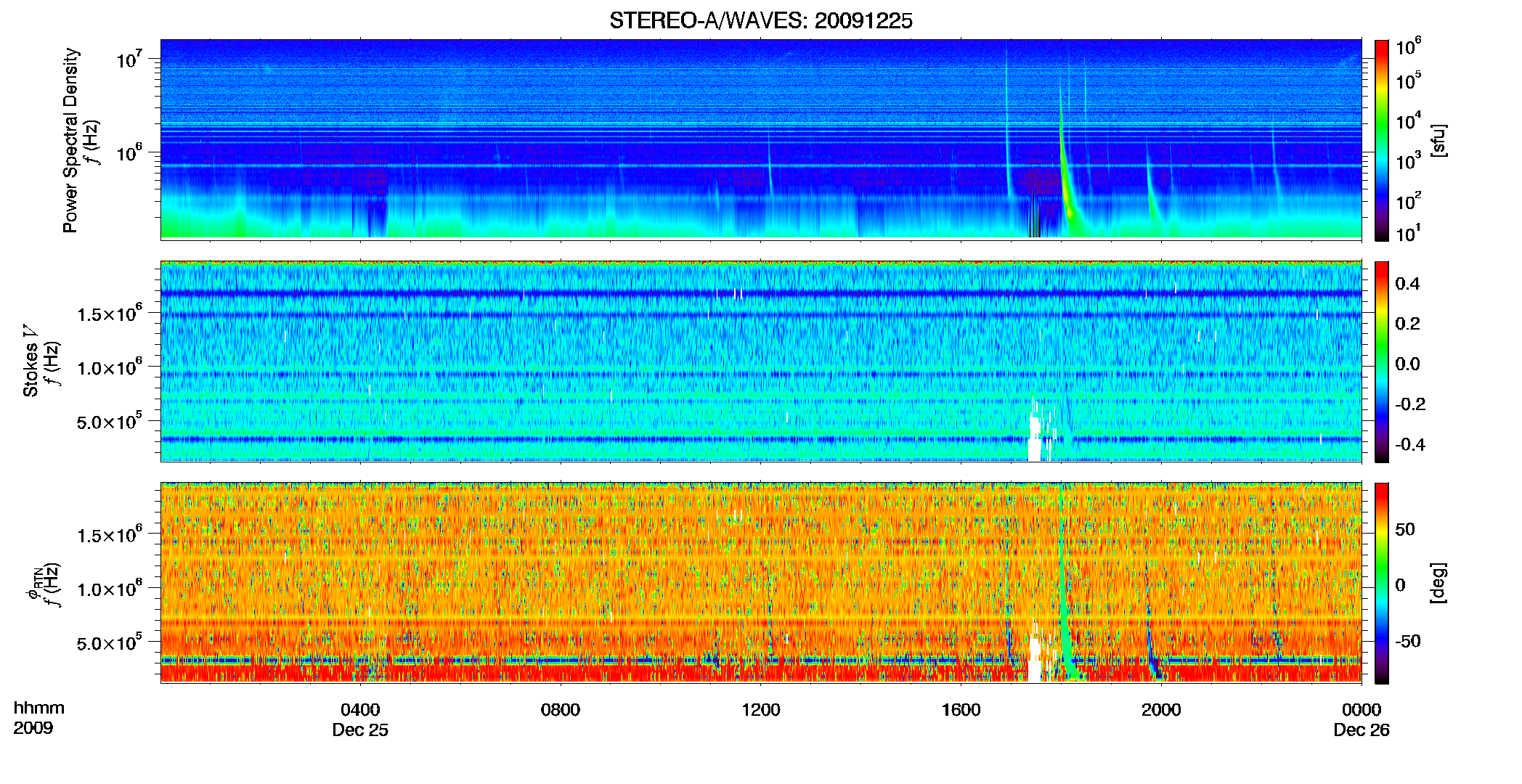Viewport: 1522px width, 784px height.
Task: Select the 1600 time tick label
Action: coord(961,709)
